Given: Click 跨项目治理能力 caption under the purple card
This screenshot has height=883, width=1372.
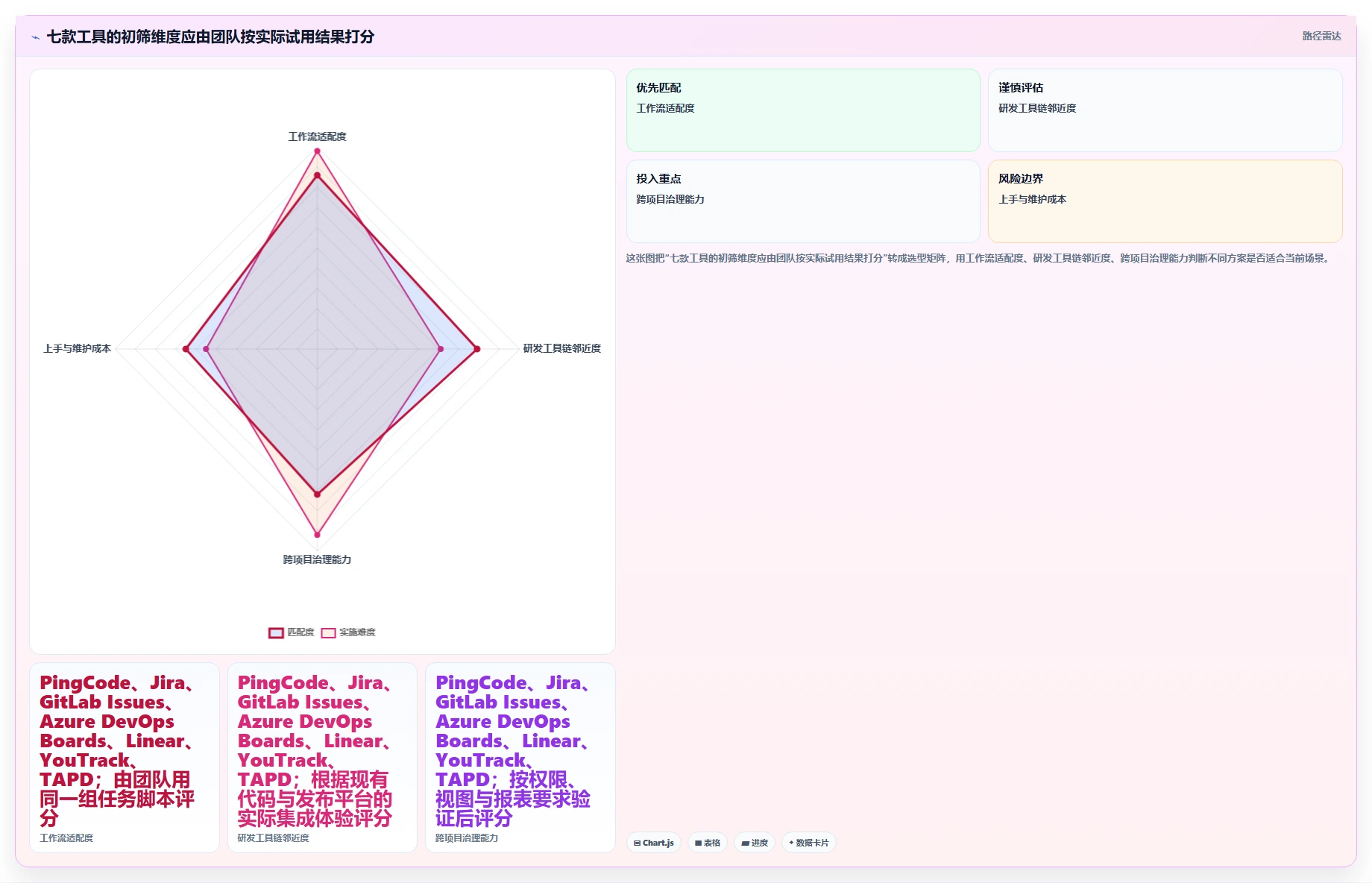Looking at the screenshot, I should click(x=467, y=838).
